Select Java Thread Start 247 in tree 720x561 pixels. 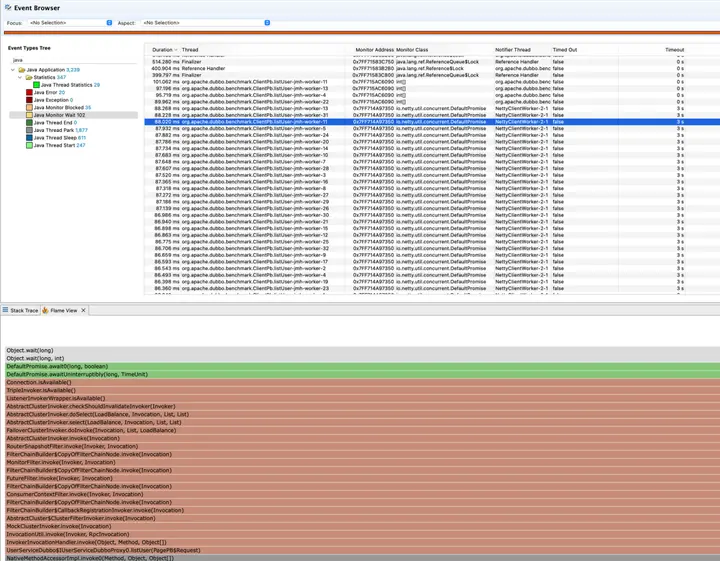59,145
